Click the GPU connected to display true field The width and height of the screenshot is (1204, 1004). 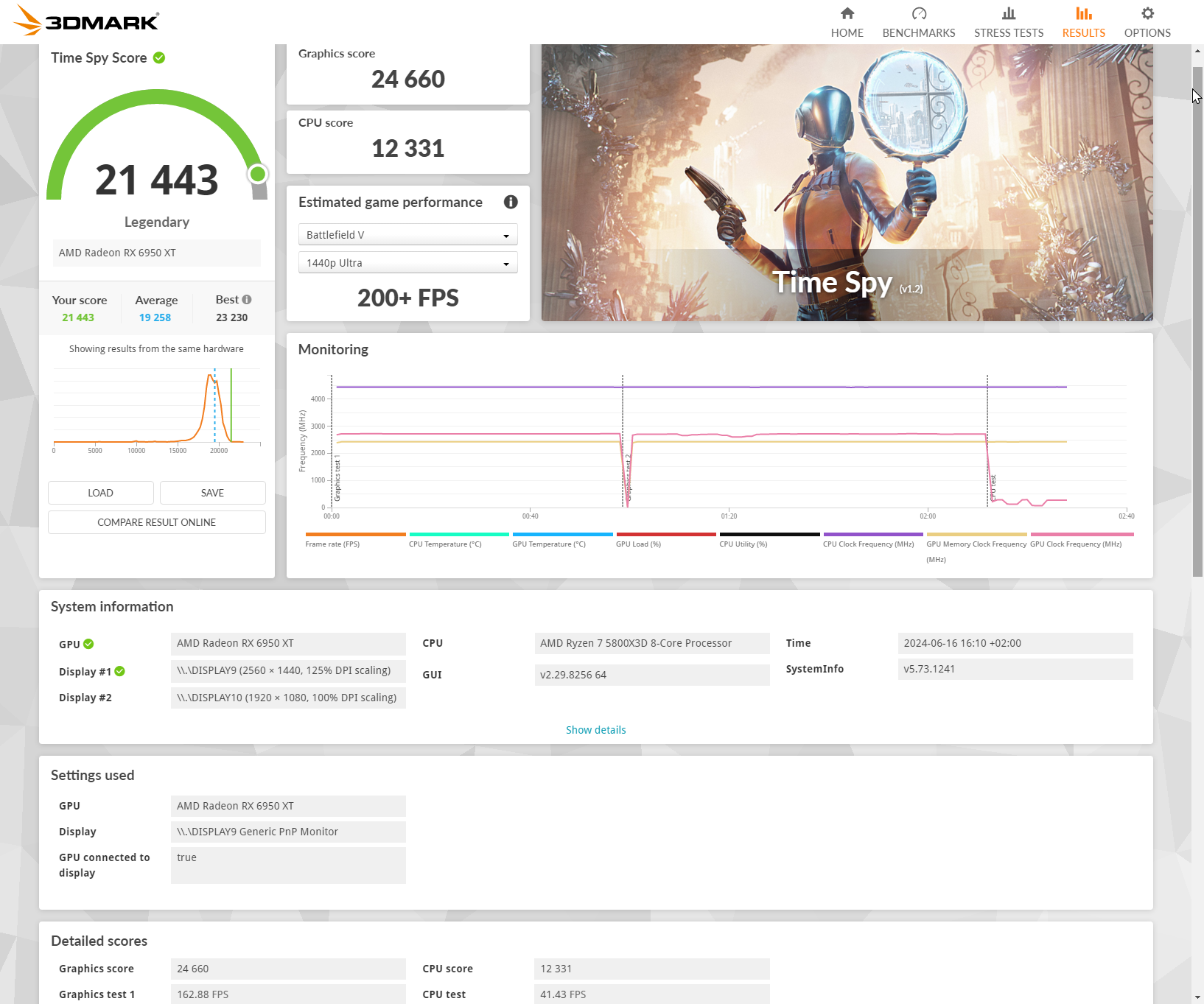click(x=288, y=865)
